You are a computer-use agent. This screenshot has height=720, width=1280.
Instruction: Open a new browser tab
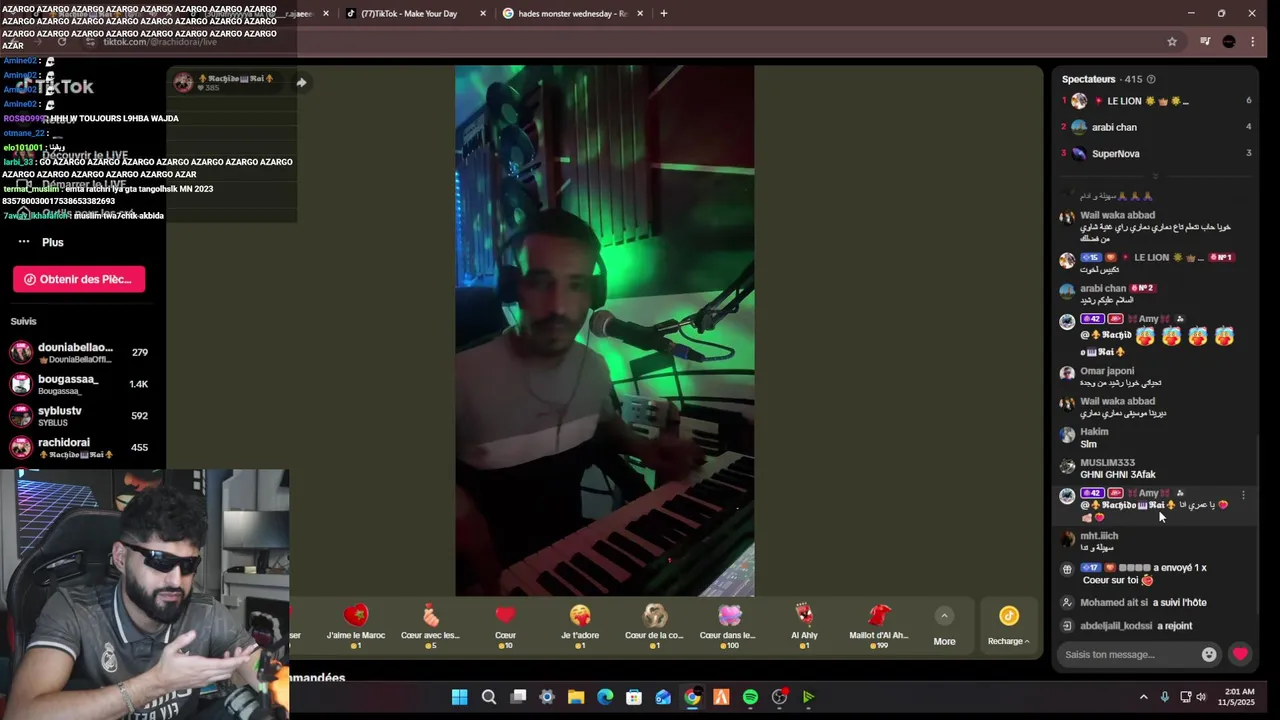[x=663, y=14]
